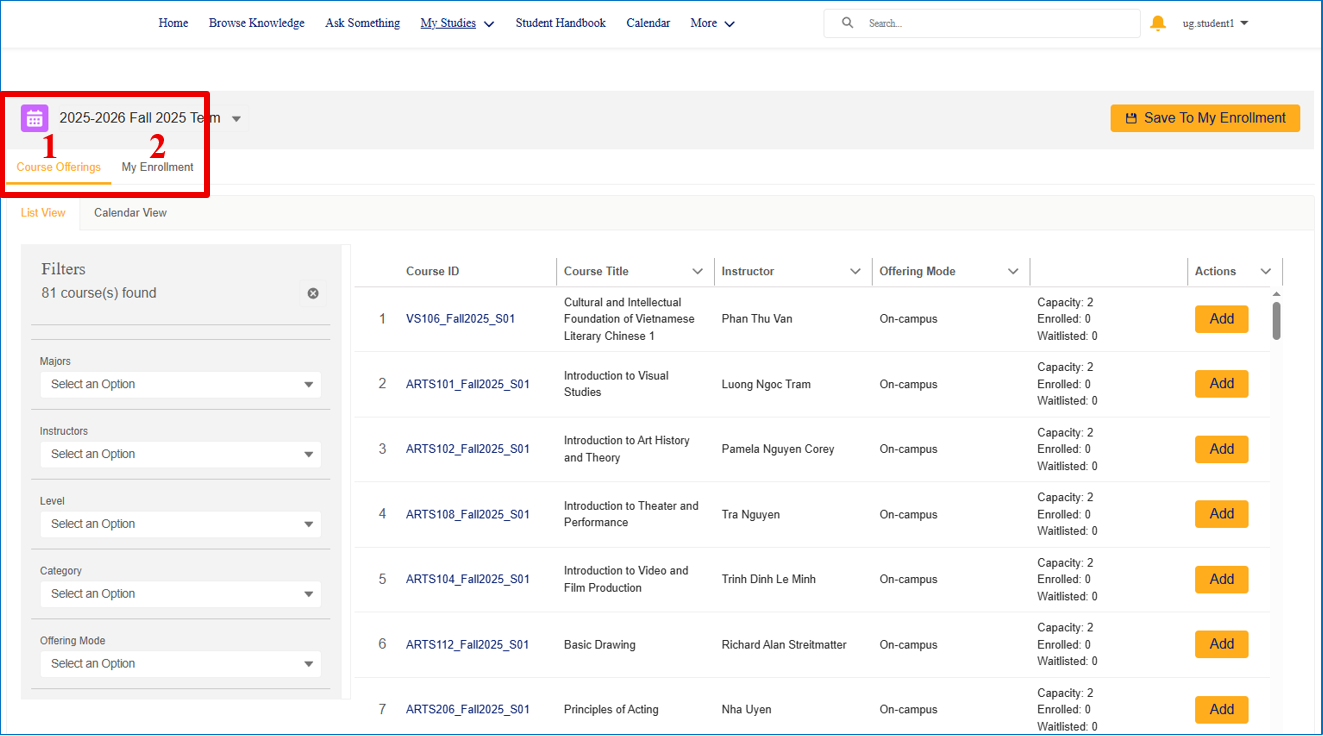Open ARTS104_Fall2025_S01 course link
1323x736 pixels.
pyautogui.click(x=468, y=579)
